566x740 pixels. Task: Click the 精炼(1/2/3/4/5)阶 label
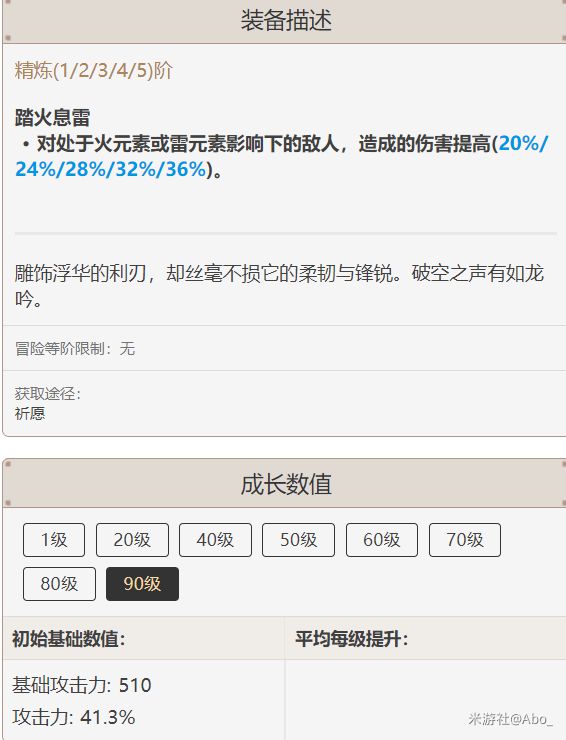(93, 71)
